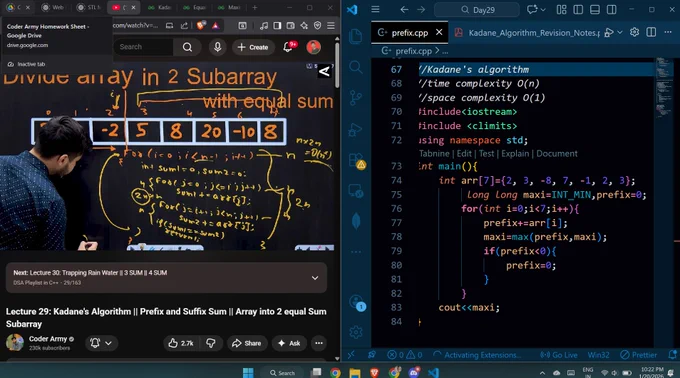Split the editor to the right
The height and width of the screenshot is (378, 680).
(651, 32)
